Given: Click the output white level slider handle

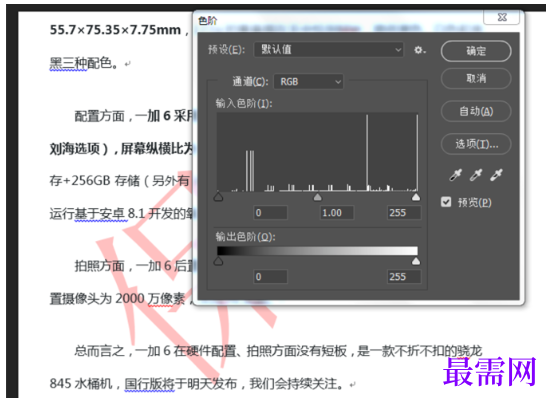Looking at the screenshot, I should 416,261.
